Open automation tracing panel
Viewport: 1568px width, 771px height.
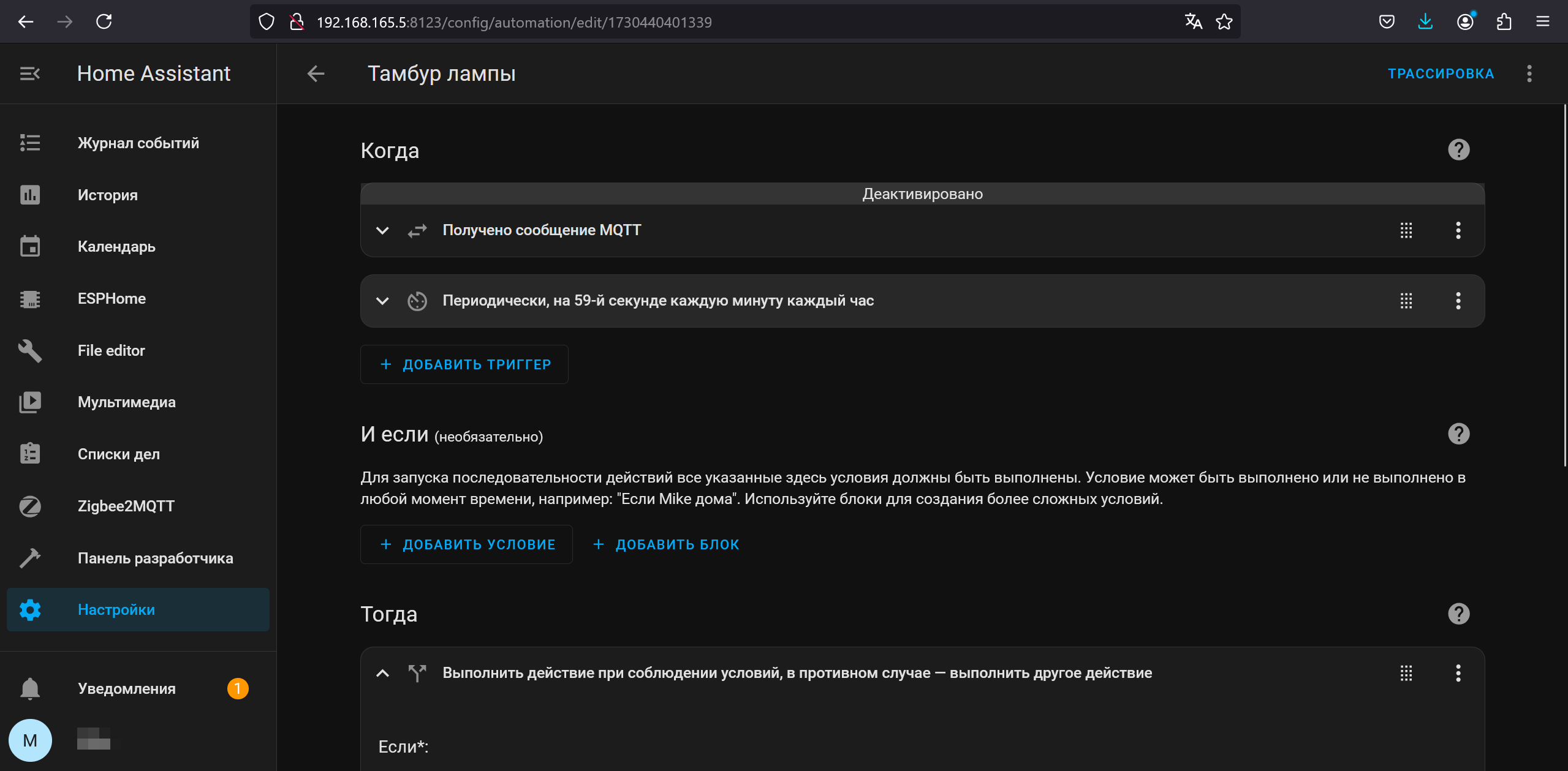tap(1440, 73)
